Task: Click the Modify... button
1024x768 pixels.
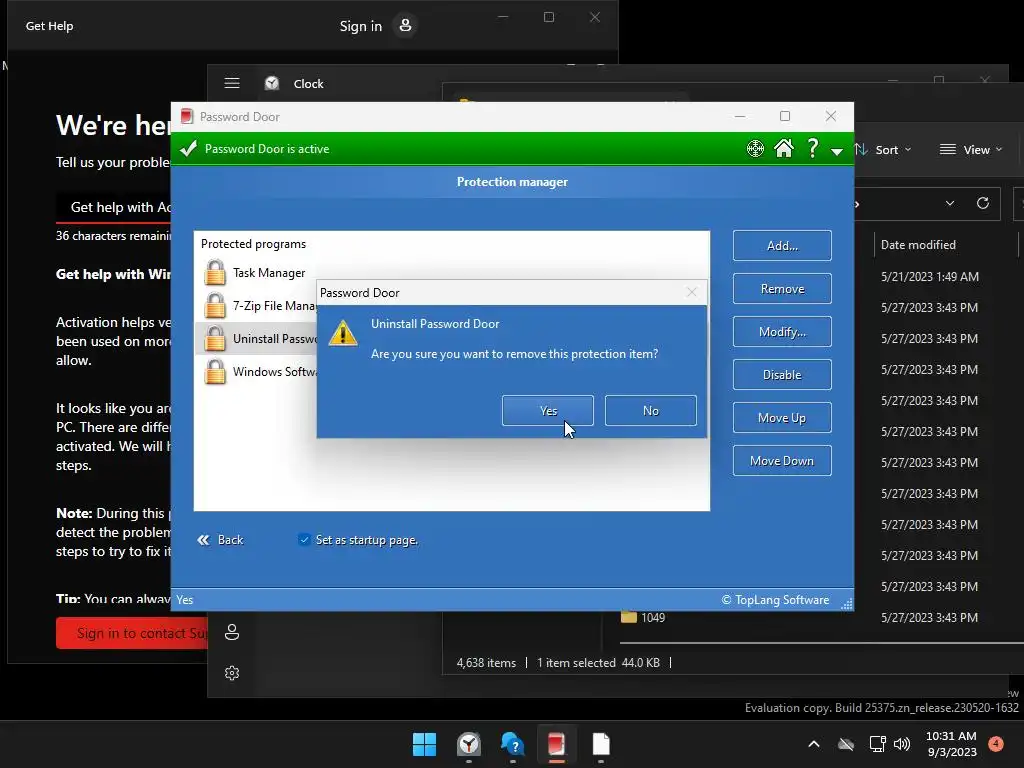Action: (782, 332)
